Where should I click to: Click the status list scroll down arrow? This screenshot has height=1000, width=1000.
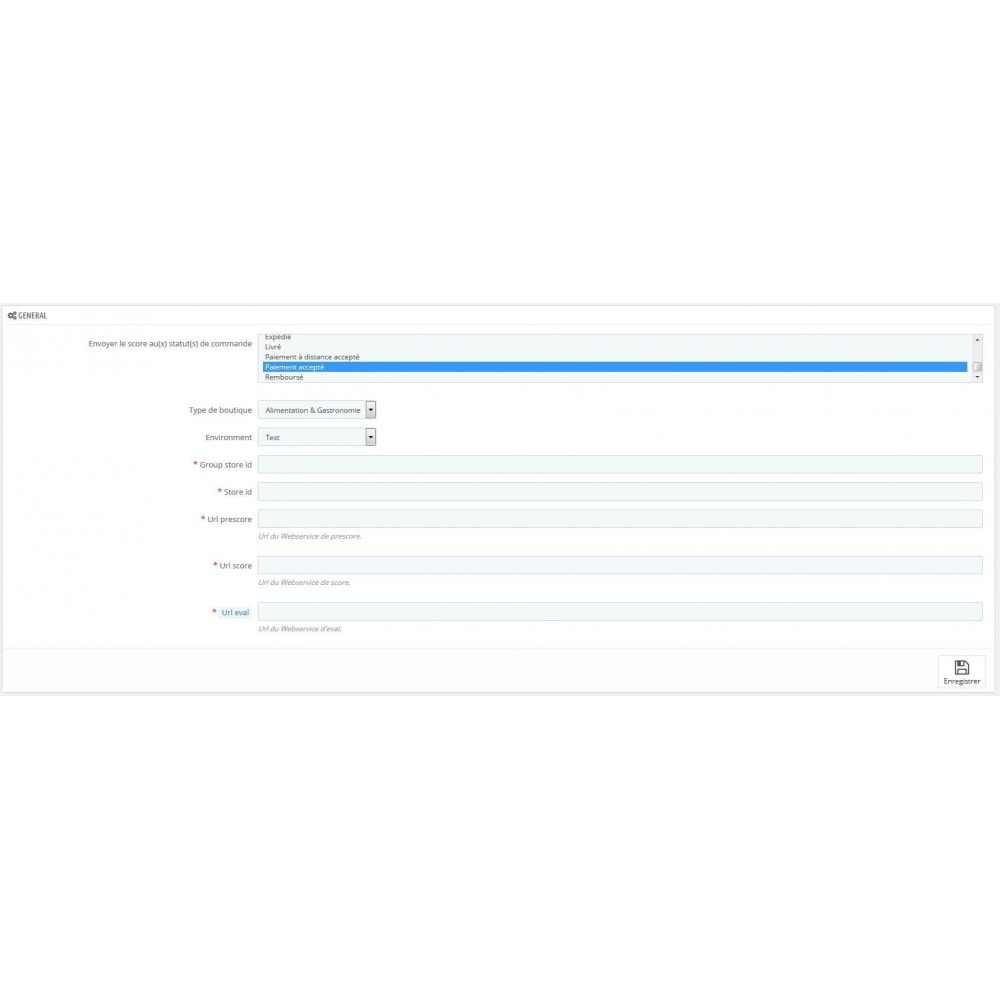pos(977,378)
